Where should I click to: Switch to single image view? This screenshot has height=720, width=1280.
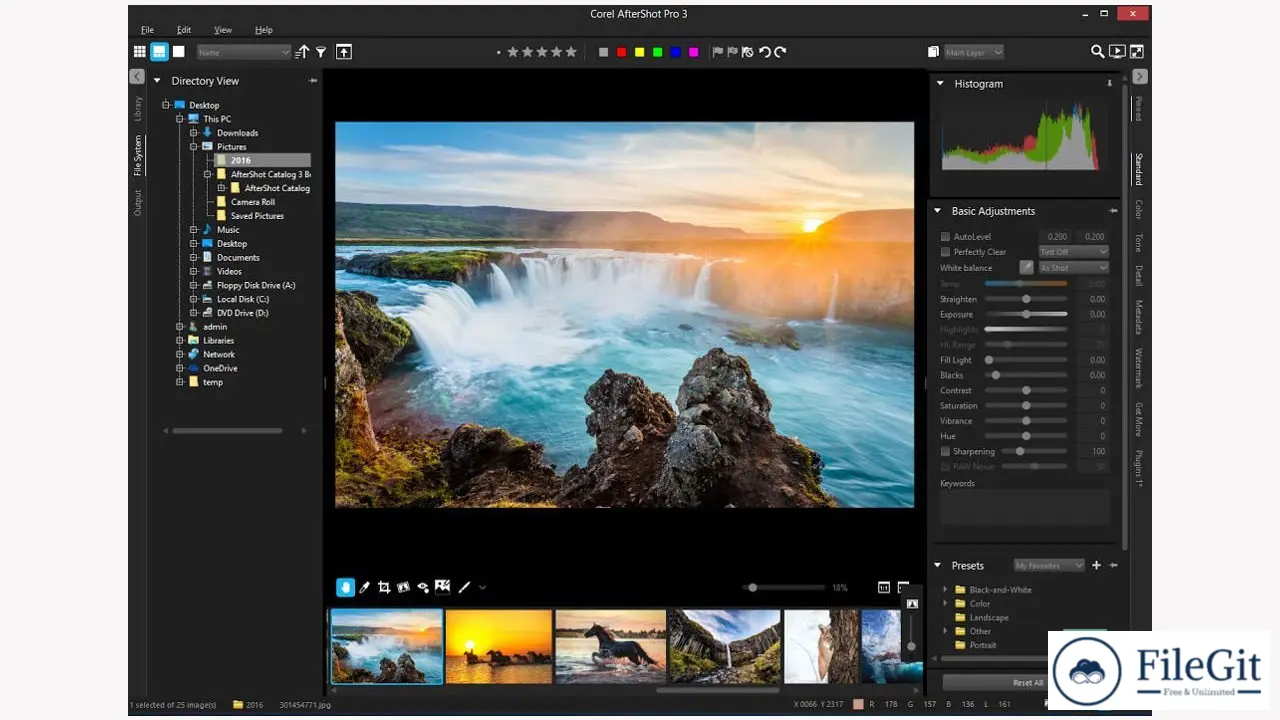coord(179,52)
